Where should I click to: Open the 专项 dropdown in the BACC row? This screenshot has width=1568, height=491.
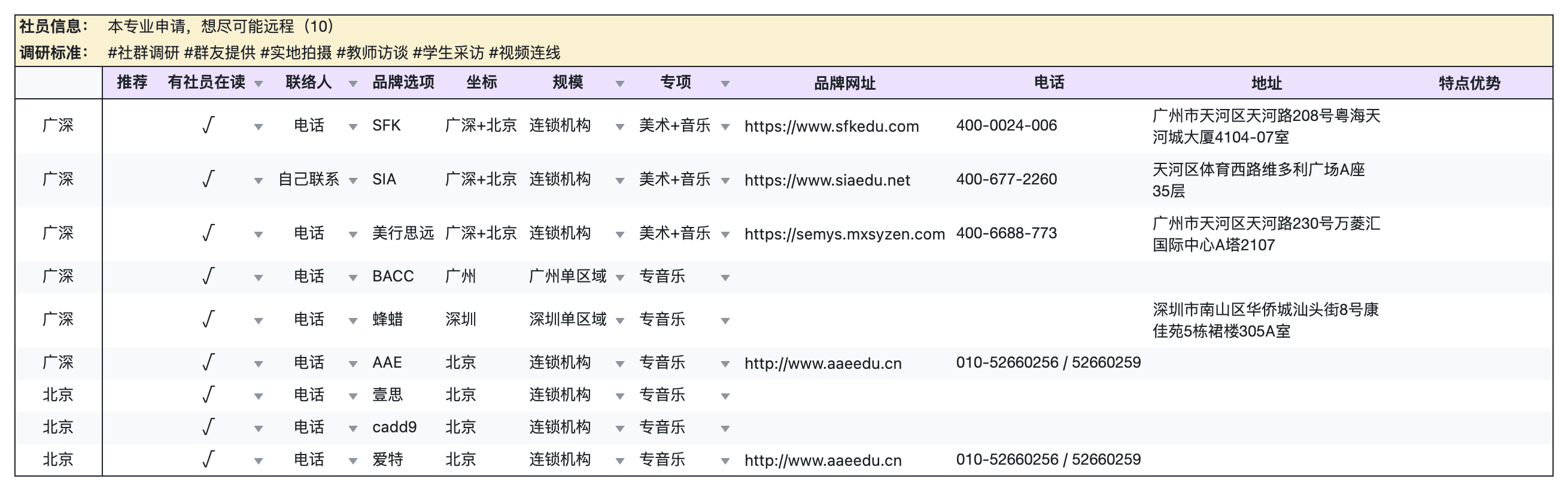click(725, 277)
